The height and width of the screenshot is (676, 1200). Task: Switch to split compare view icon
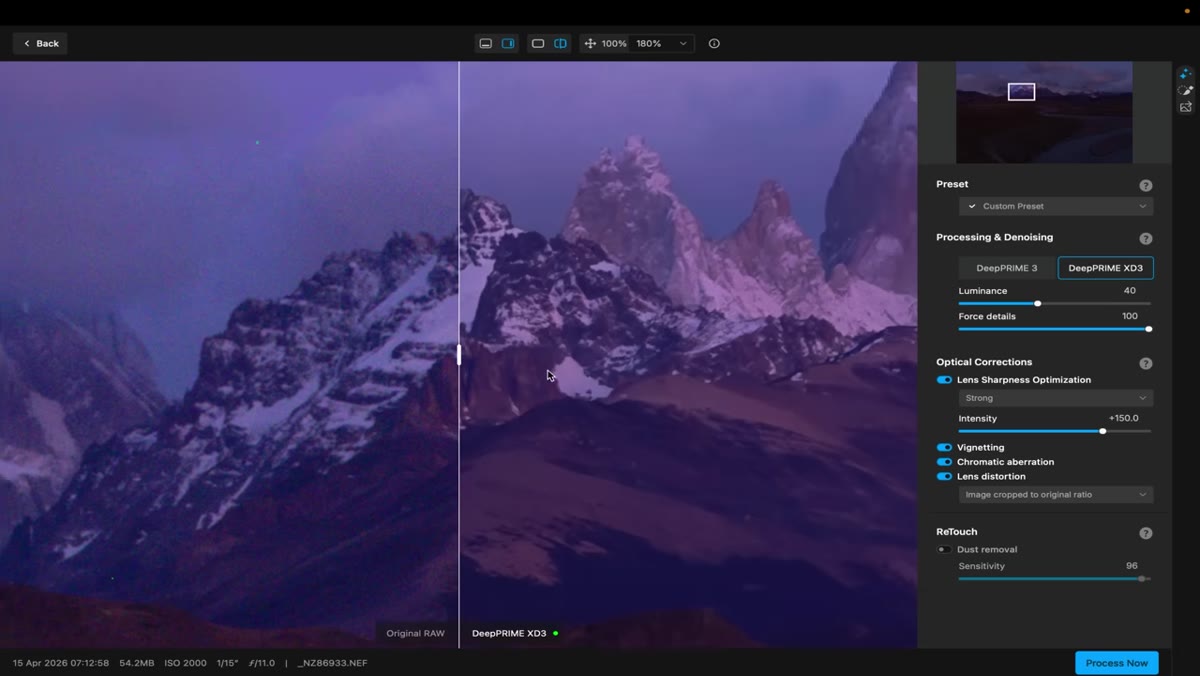coord(560,44)
